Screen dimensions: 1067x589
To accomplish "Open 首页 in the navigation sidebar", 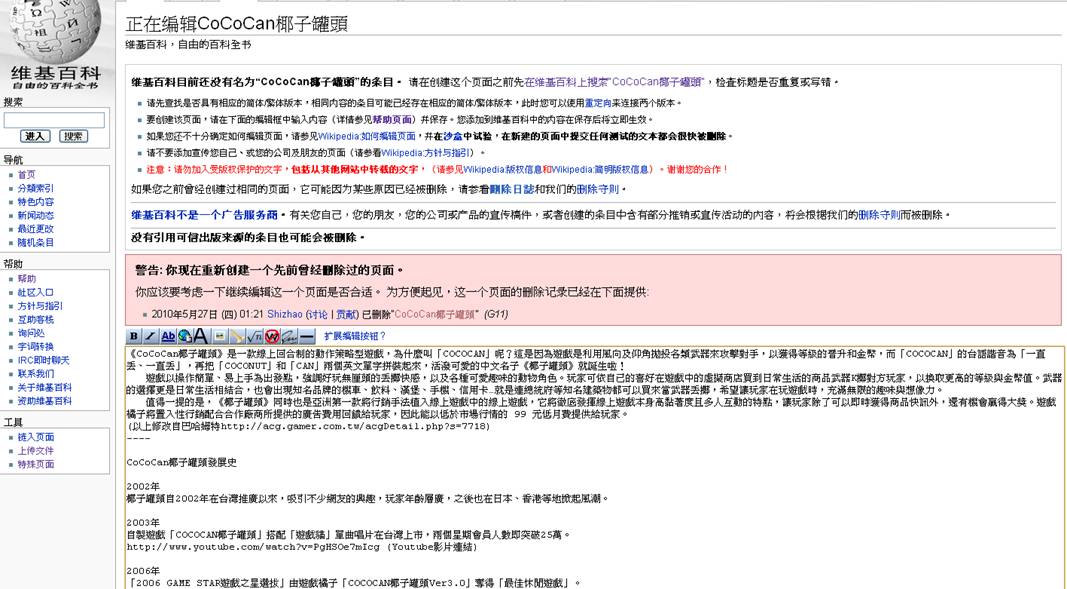I will (x=26, y=175).
